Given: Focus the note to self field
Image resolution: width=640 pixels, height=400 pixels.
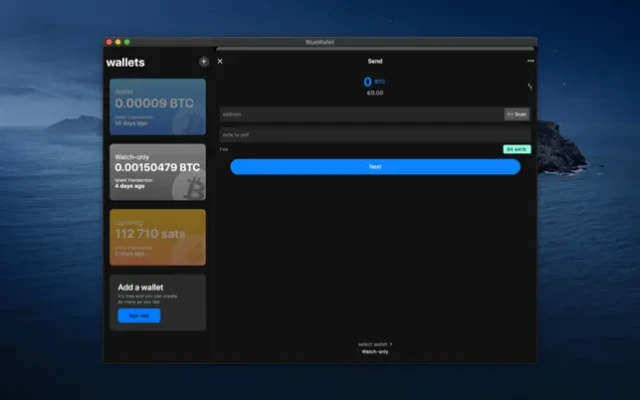Looking at the screenshot, I should tap(375, 134).
